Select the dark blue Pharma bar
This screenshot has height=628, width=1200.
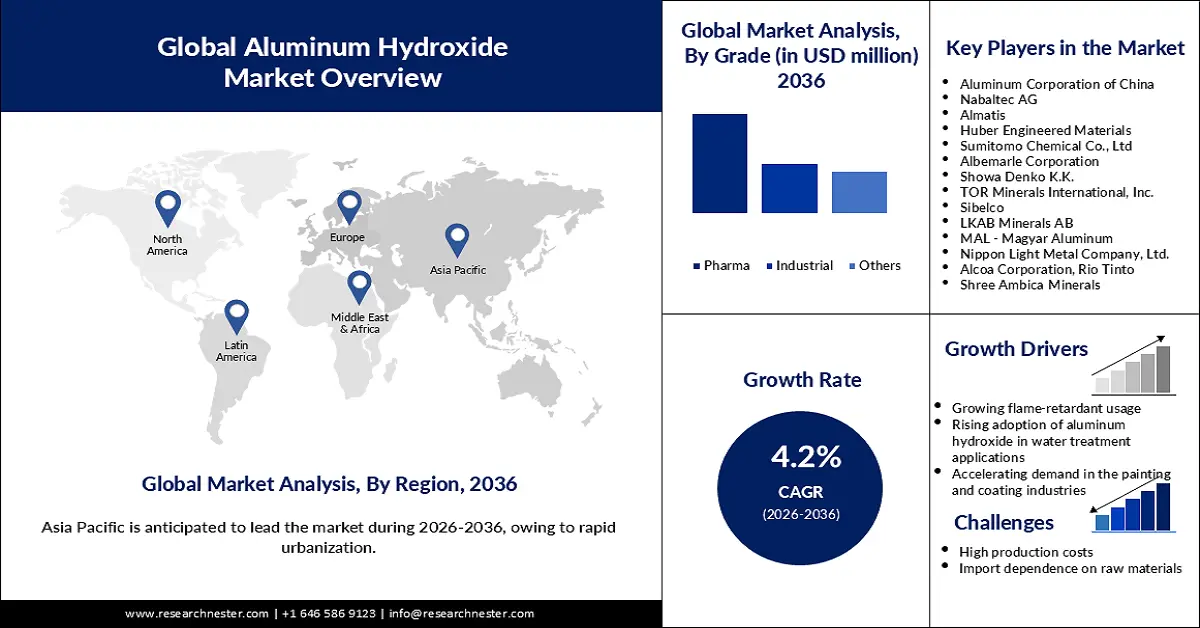point(719,163)
